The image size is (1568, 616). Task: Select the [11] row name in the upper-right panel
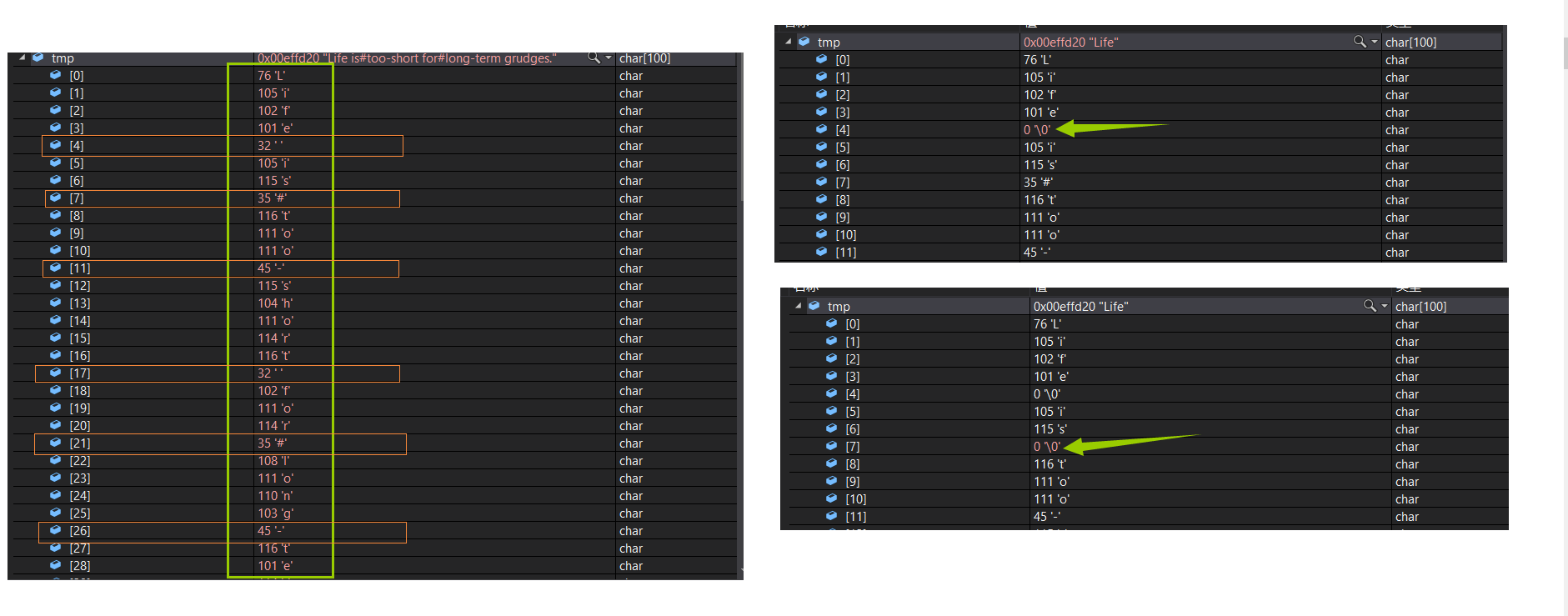(846, 252)
